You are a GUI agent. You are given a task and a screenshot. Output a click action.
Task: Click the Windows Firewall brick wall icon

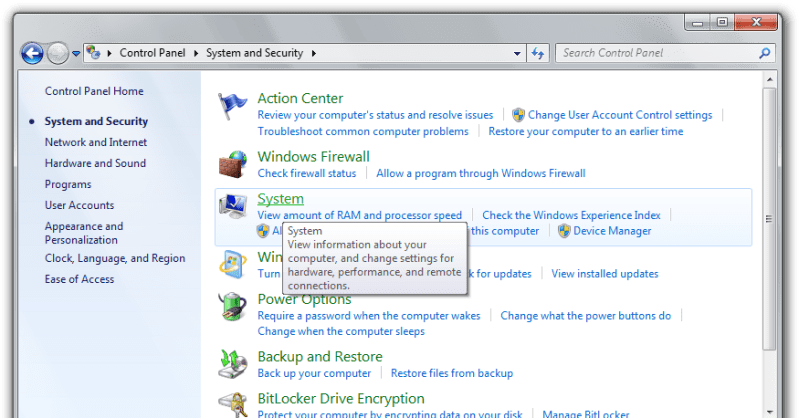233,164
